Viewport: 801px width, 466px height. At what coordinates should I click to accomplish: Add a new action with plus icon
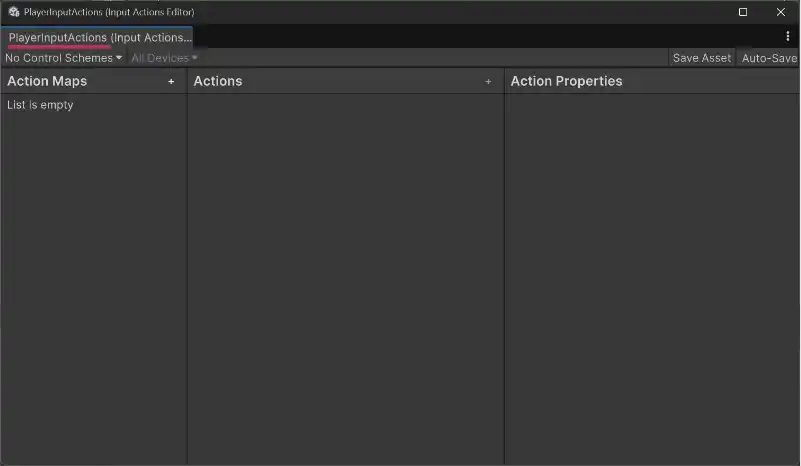pyautogui.click(x=488, y=82)
